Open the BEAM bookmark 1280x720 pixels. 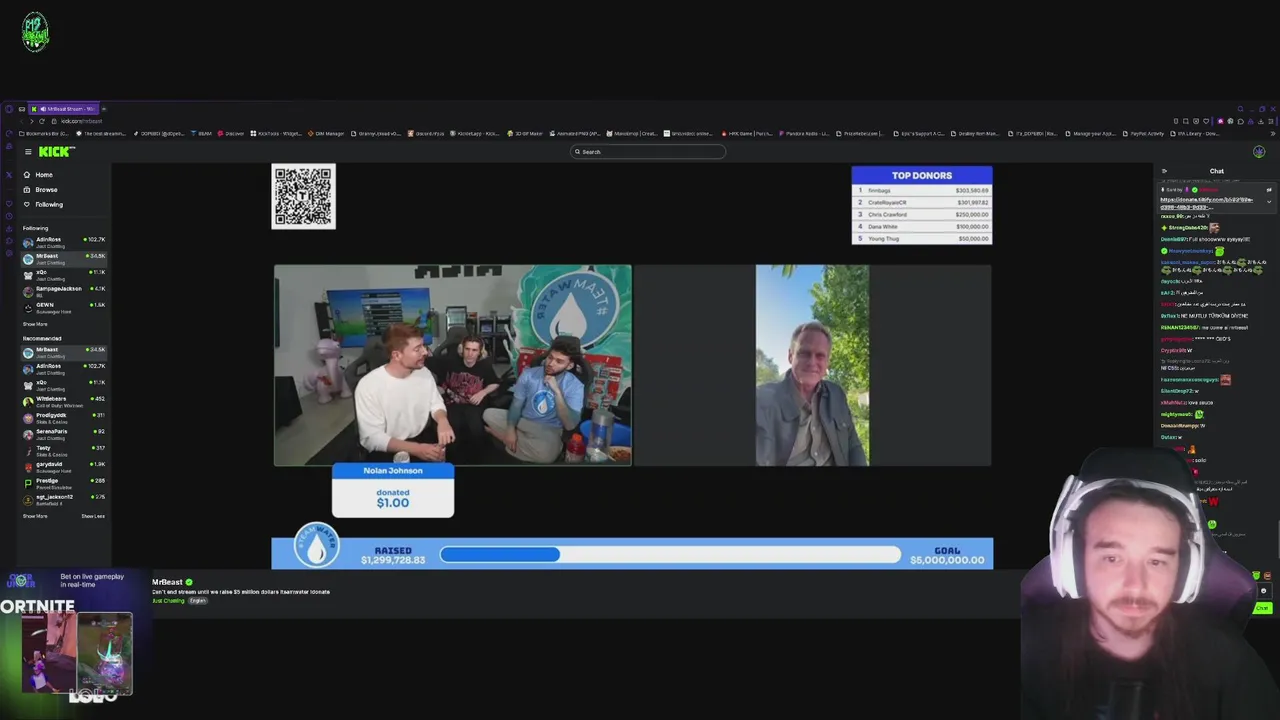201,133
